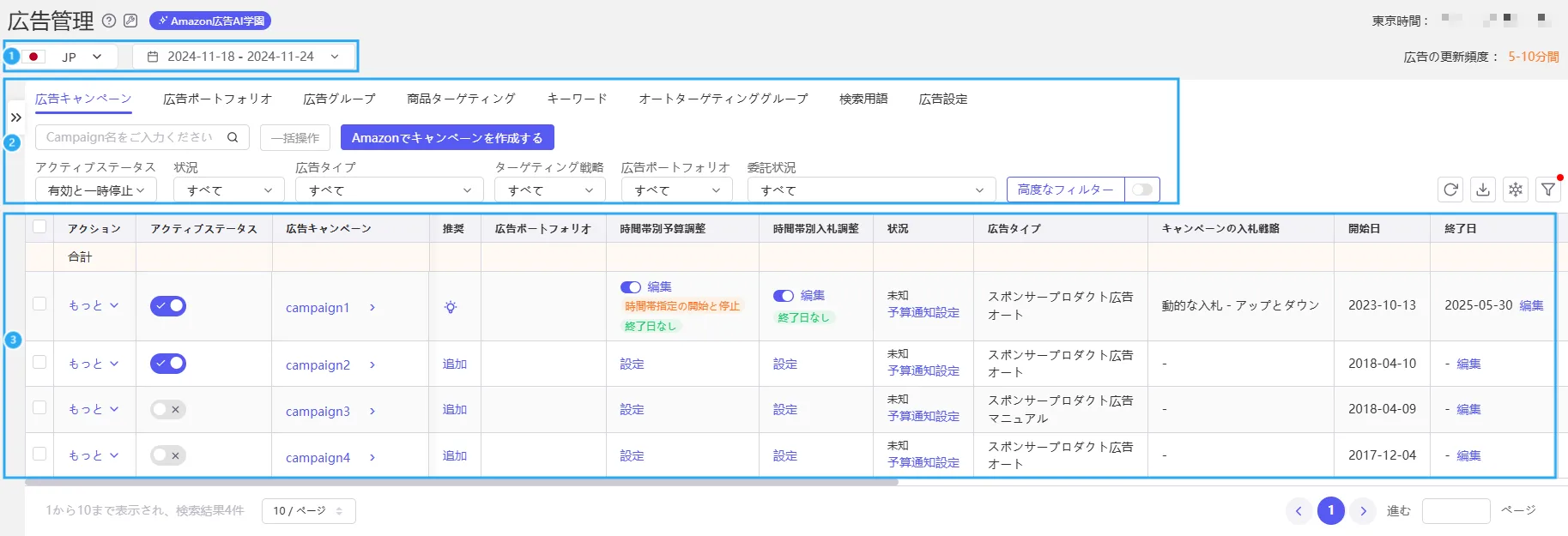Open もっと menu for campaign3
The height and width of the screenshot is (536, 1568).
pyautogui.click(x=93, y=409)
